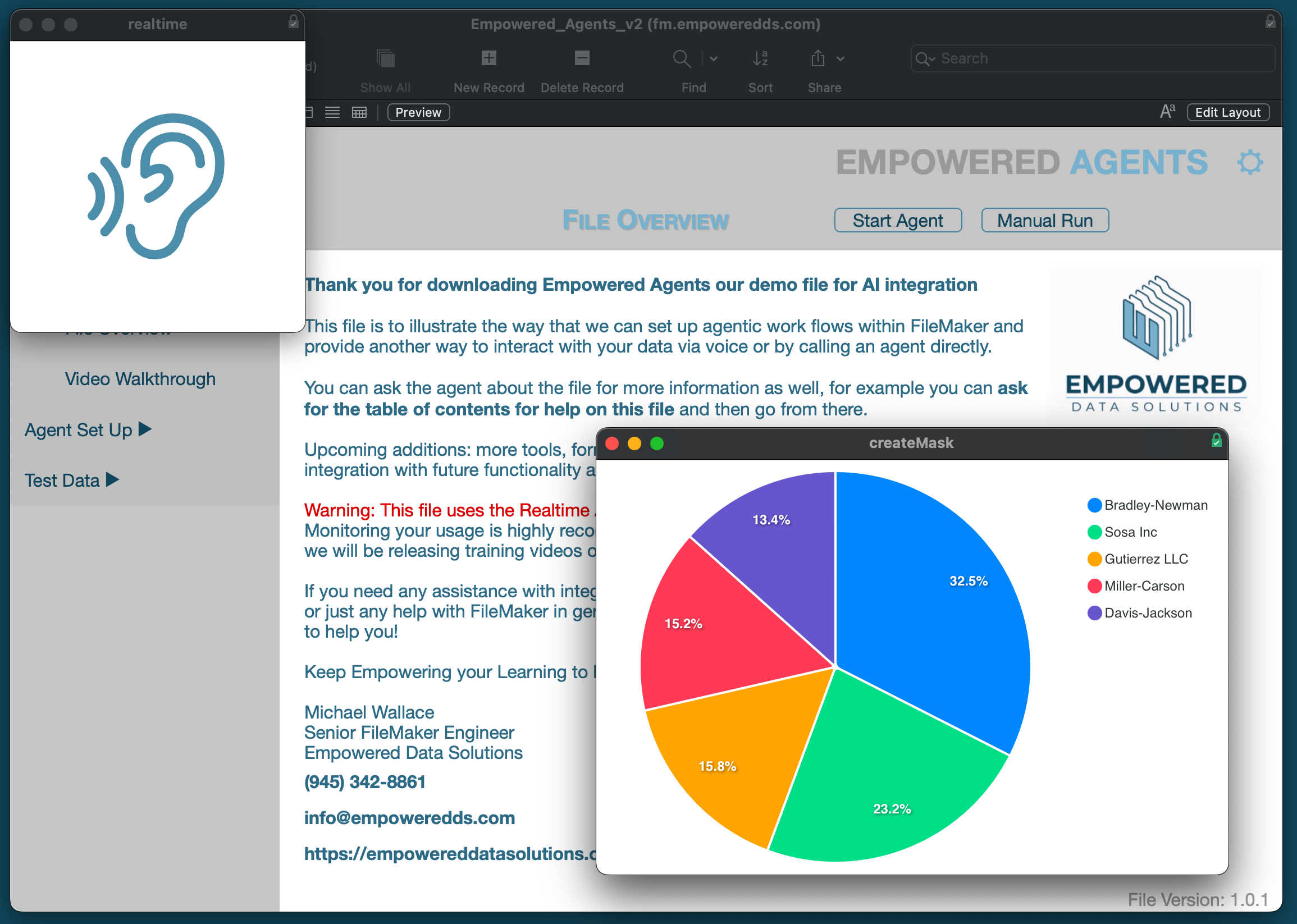This screenshot has height=924, width=1297.
Task: Click the formatting bar Aa icon
Action: click(1167, 112)
